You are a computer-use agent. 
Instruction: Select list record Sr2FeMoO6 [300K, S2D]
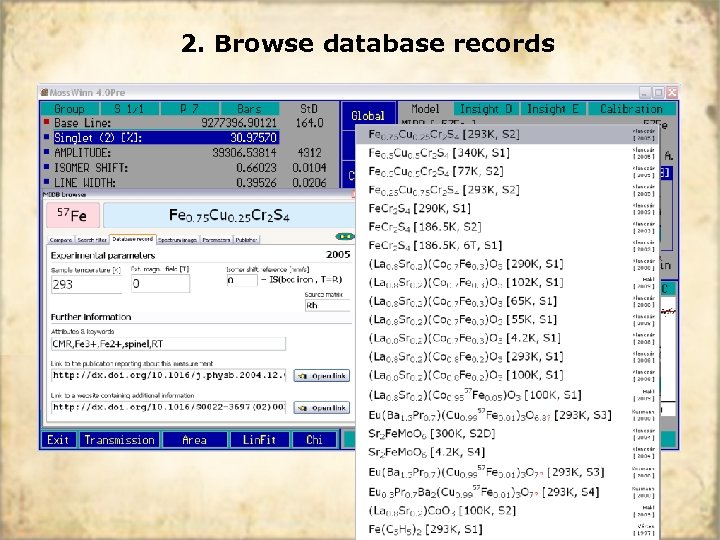507,433
